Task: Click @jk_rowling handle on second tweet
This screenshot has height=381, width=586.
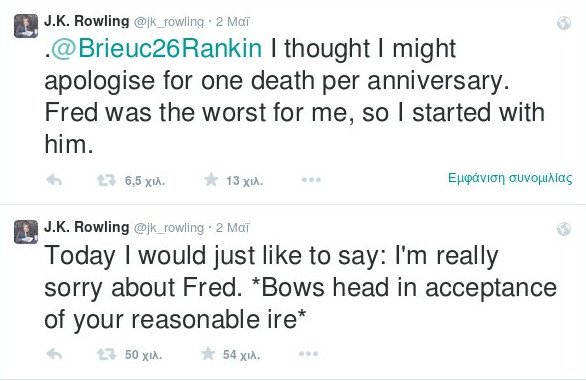Action: tap(169, 228)
